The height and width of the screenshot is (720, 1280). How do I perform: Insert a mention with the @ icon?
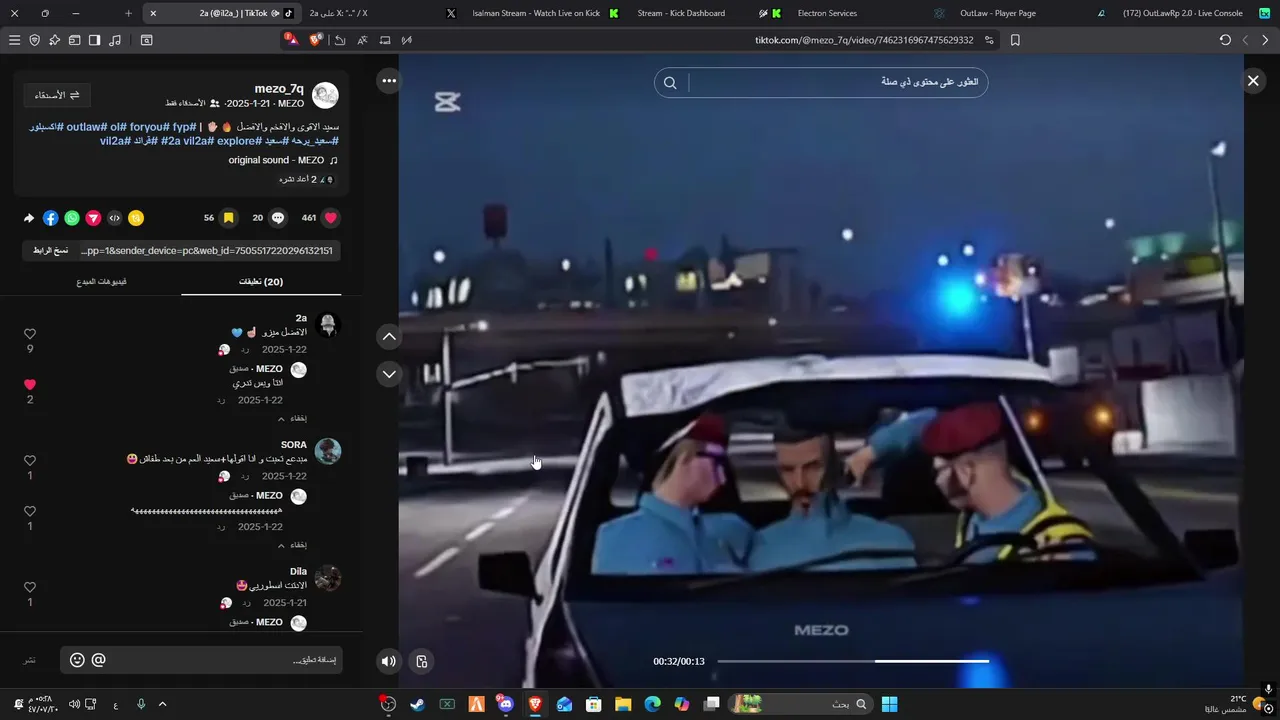point(98,660)
